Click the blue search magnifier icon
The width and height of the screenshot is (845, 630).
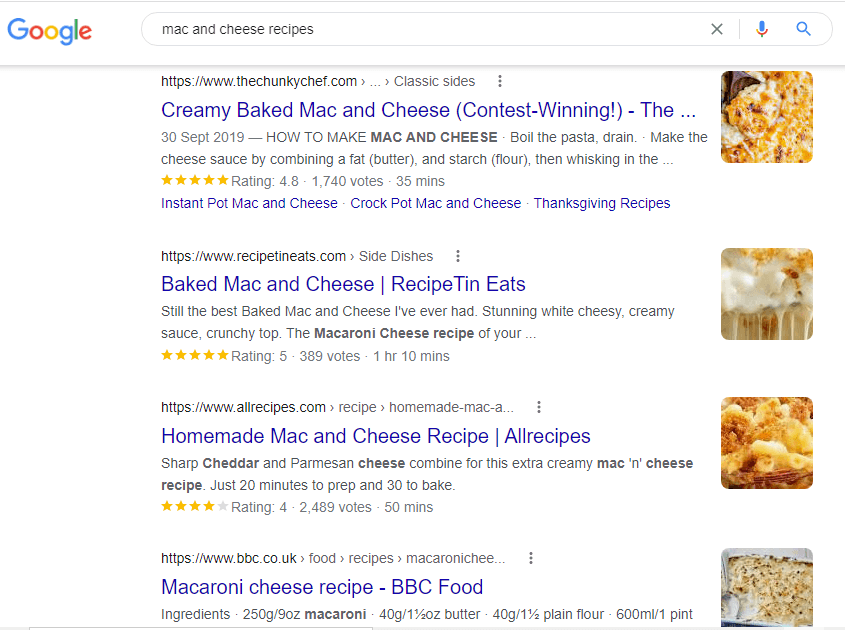click(803, 29)
